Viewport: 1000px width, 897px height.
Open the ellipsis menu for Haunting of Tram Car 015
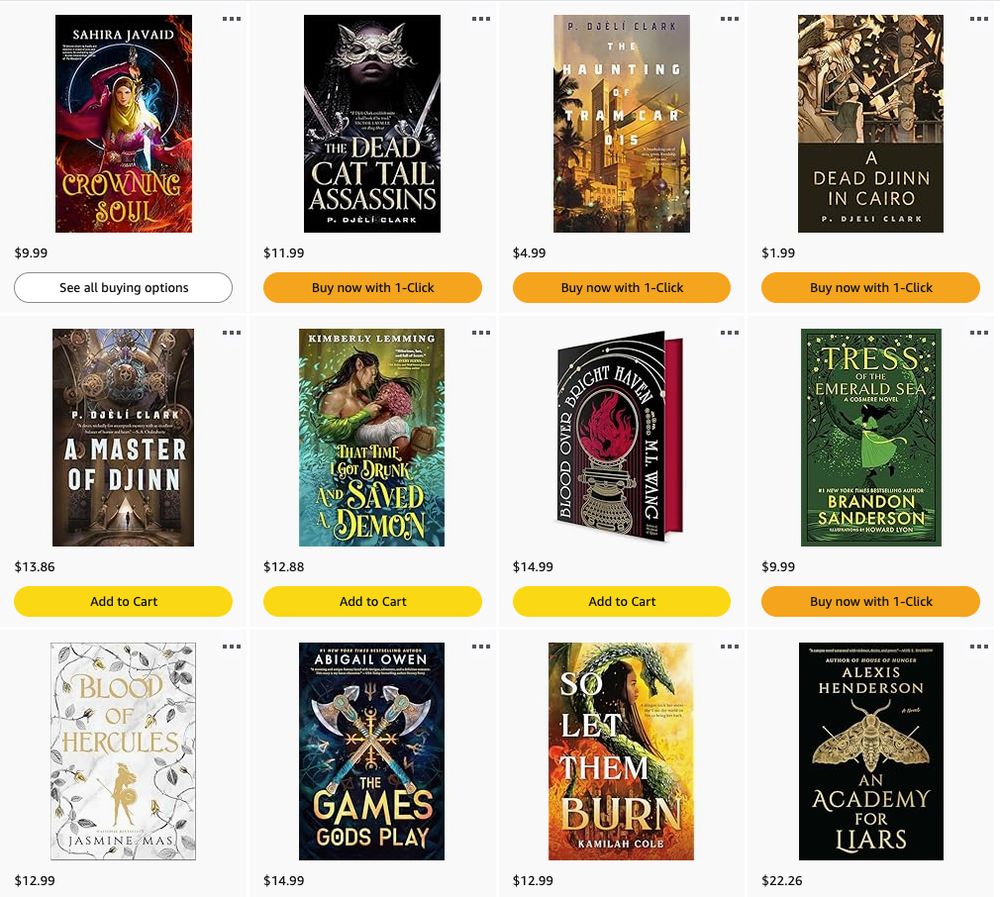point(730,19)
